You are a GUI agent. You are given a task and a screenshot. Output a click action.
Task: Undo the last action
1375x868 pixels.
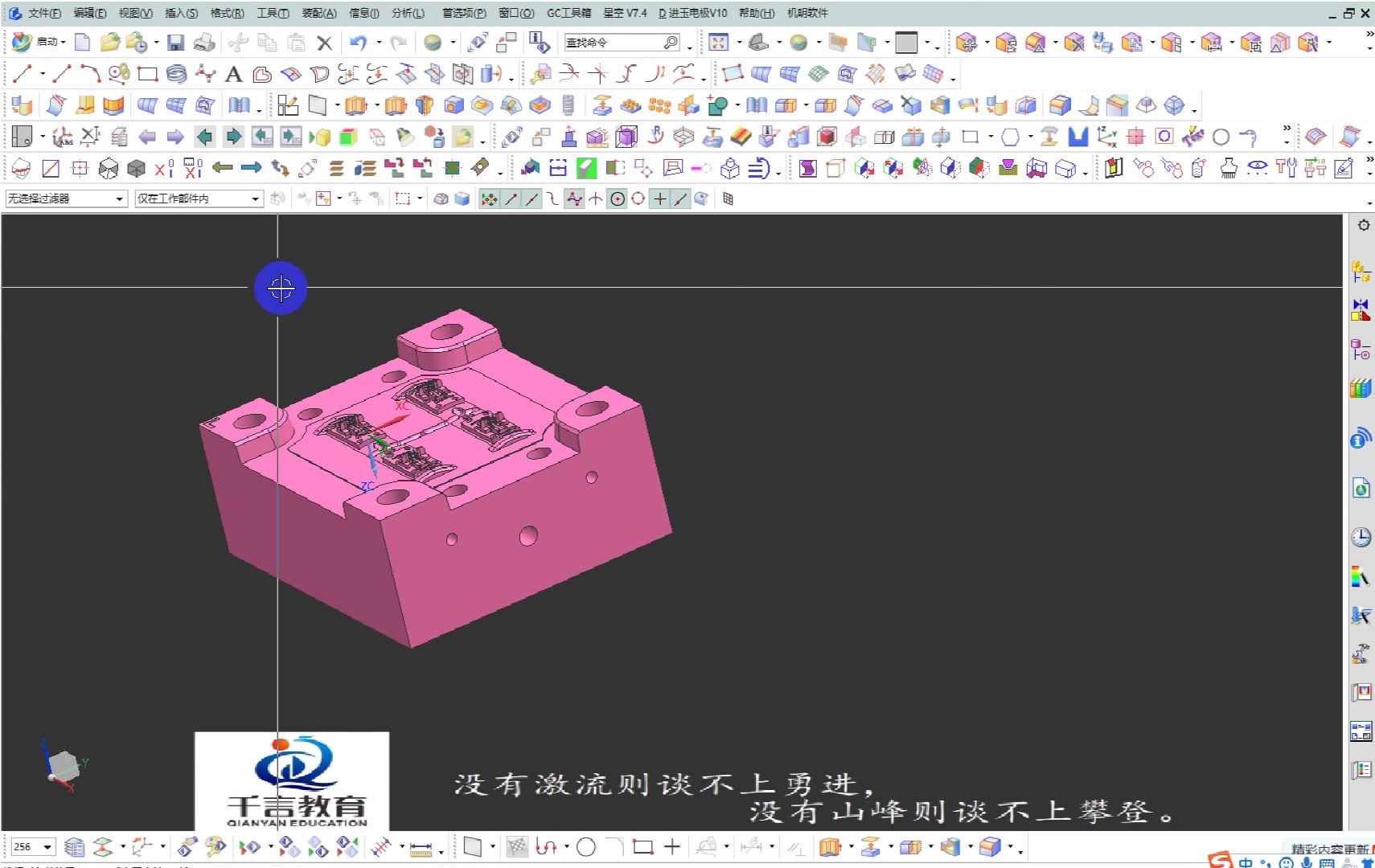pyautogui.click(x=359, y=42)
